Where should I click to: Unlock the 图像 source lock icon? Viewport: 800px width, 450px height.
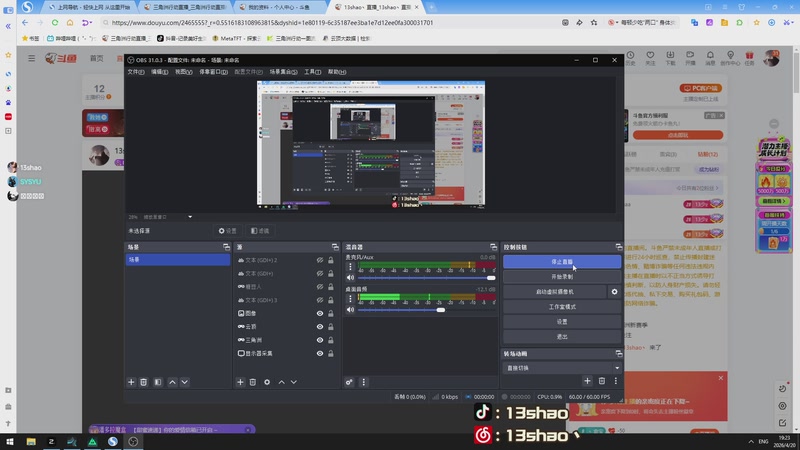click(331, 313)
